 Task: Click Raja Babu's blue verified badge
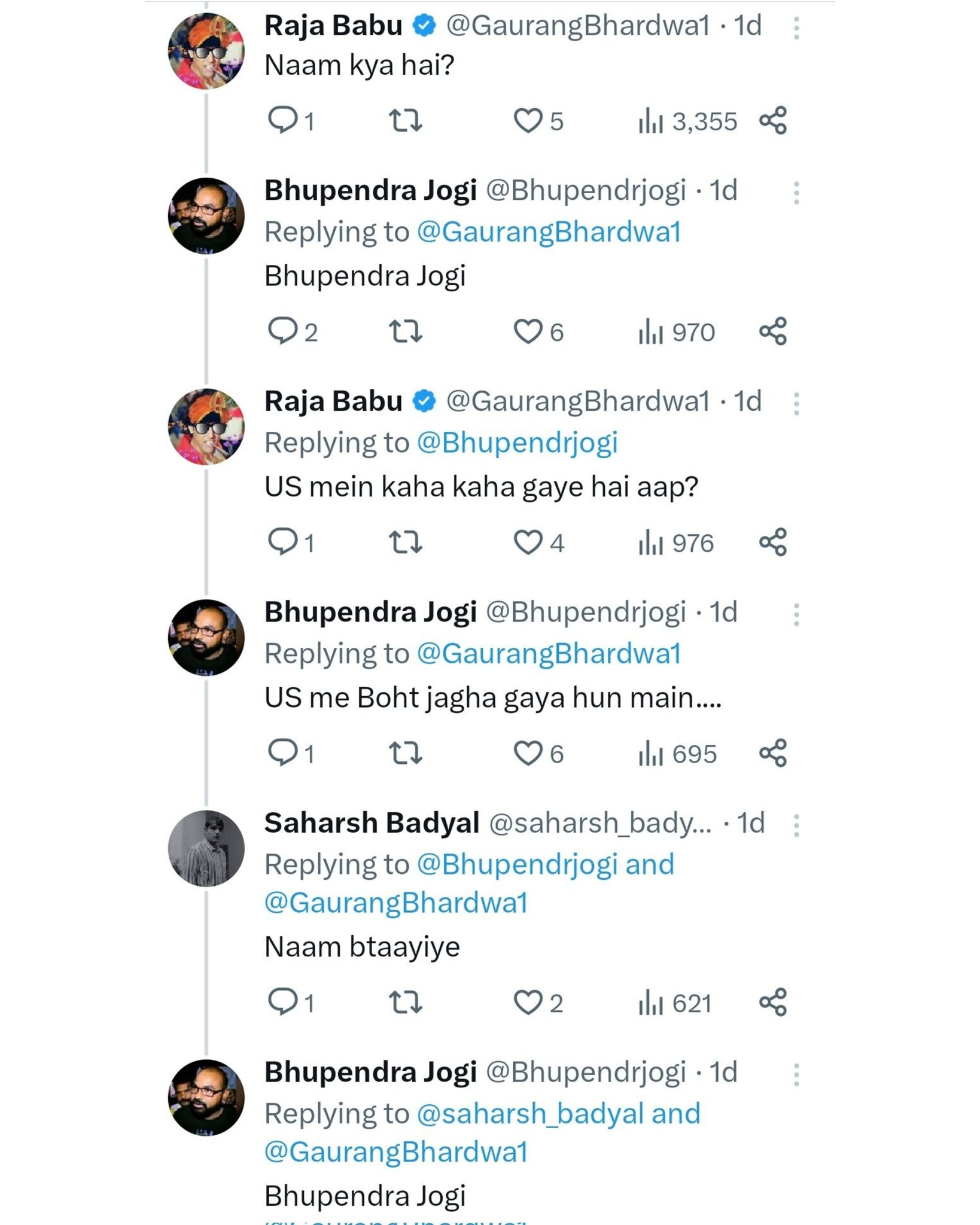[x=425, y=26]
